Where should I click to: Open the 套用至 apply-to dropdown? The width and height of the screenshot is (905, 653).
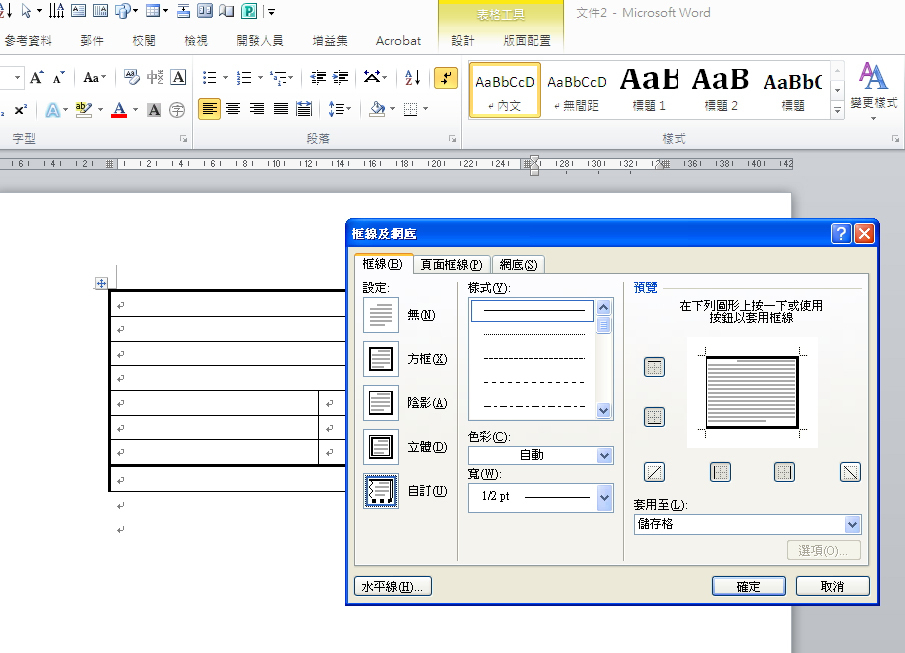(x=852, y=524)
